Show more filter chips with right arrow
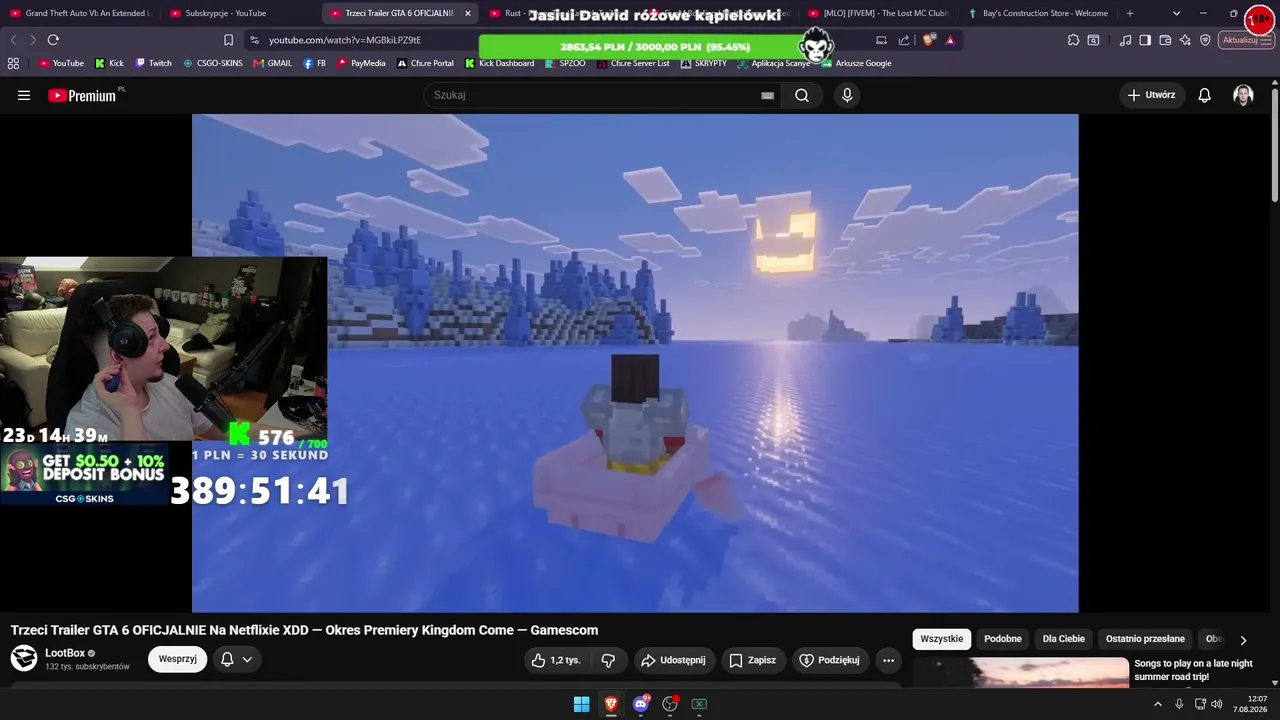Image resolution: width=1280 pixels, height=720 pixels. click(x=1243, y=640)
